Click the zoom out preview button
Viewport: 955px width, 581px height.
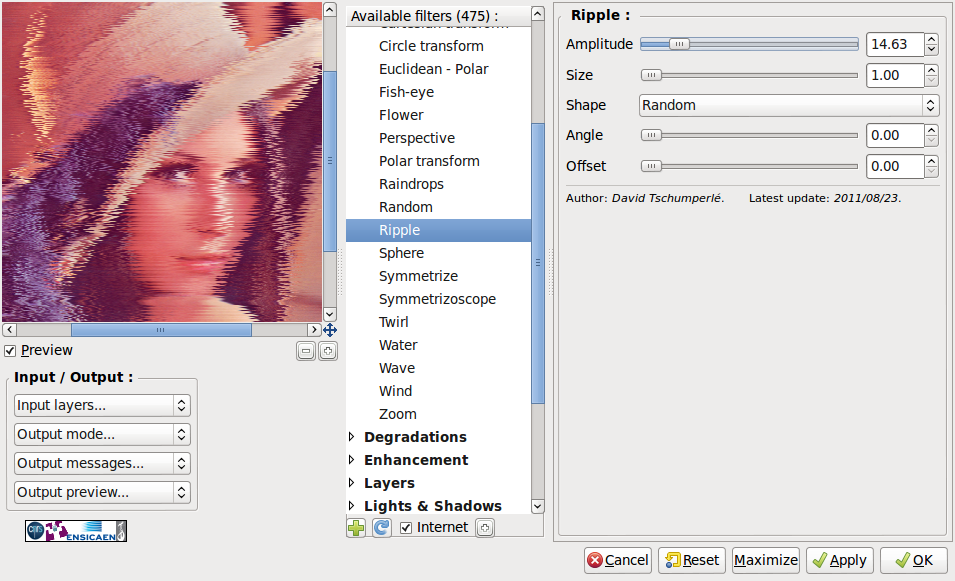tap(306, 351)
